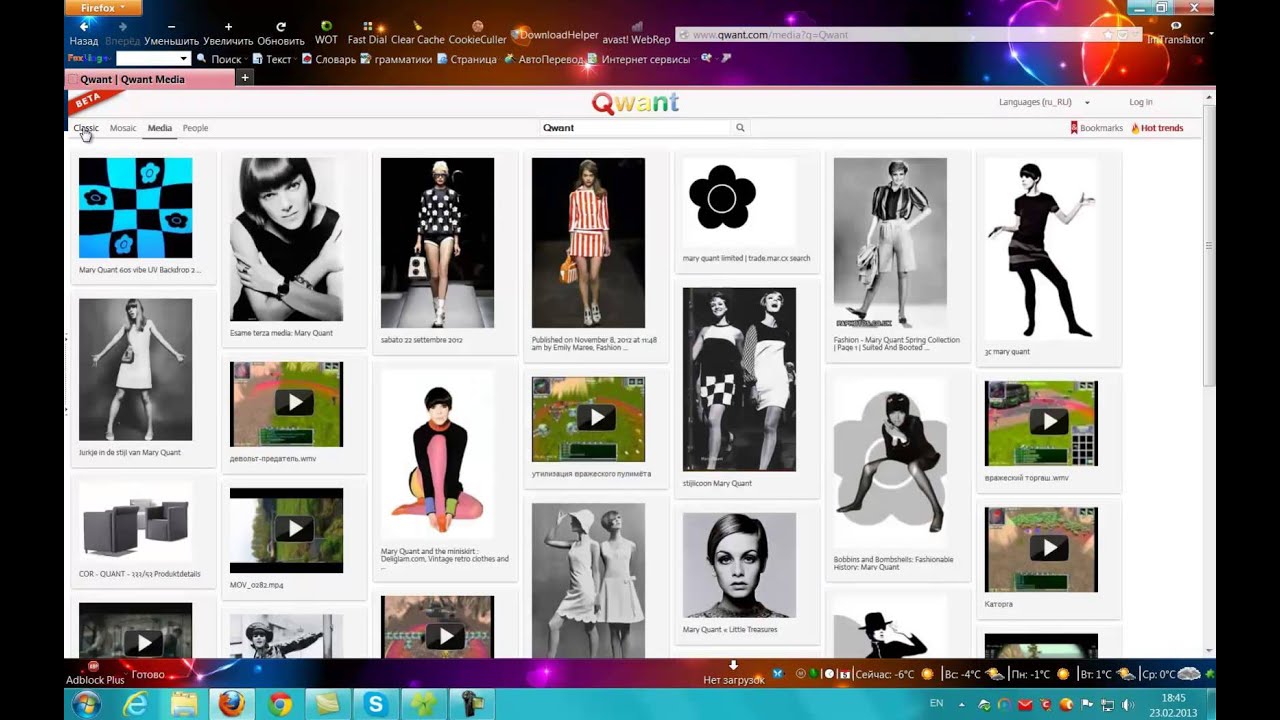Image resolution: width=1280 pixels, height=720 pixels.
Task: Switch to the Classic tab
Action: click(86, 128)
